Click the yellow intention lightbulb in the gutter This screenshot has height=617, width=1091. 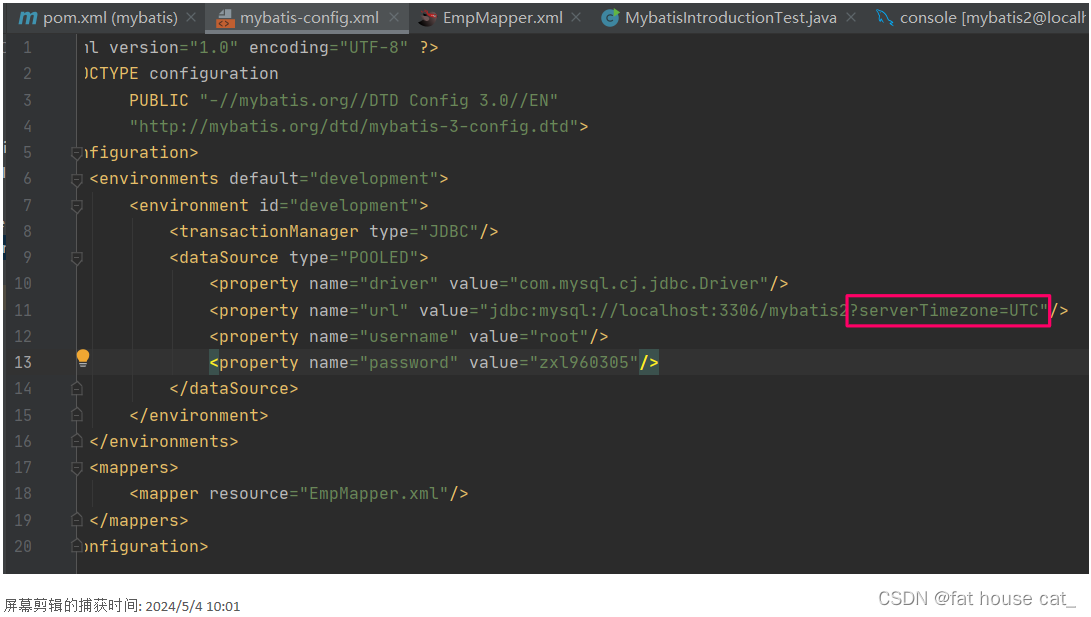point(83,356)
